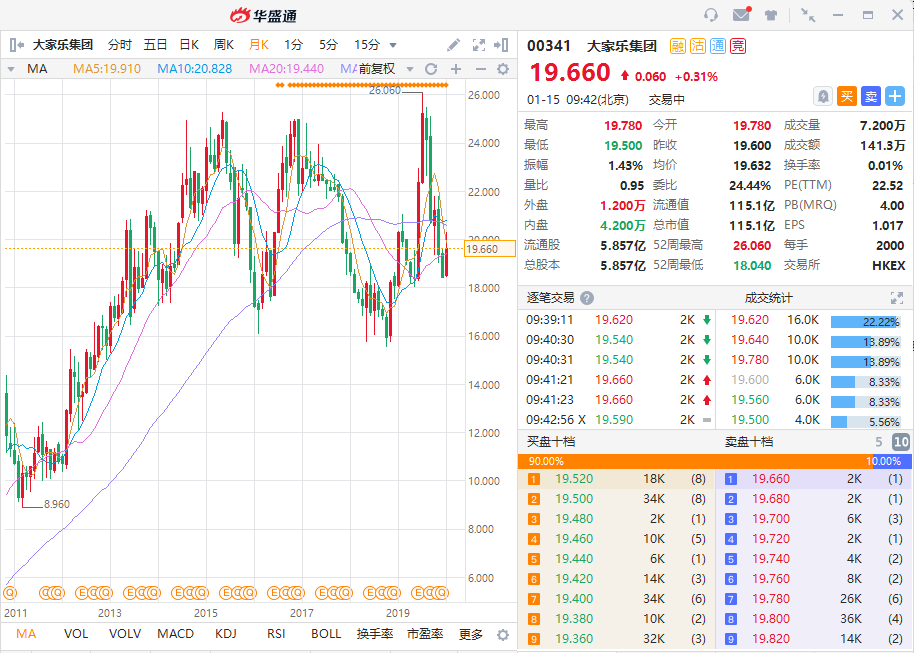The height and width of the screenshot is (653, 914).
Task: Switch to 1分 chart tab
Action: point(294,45)
